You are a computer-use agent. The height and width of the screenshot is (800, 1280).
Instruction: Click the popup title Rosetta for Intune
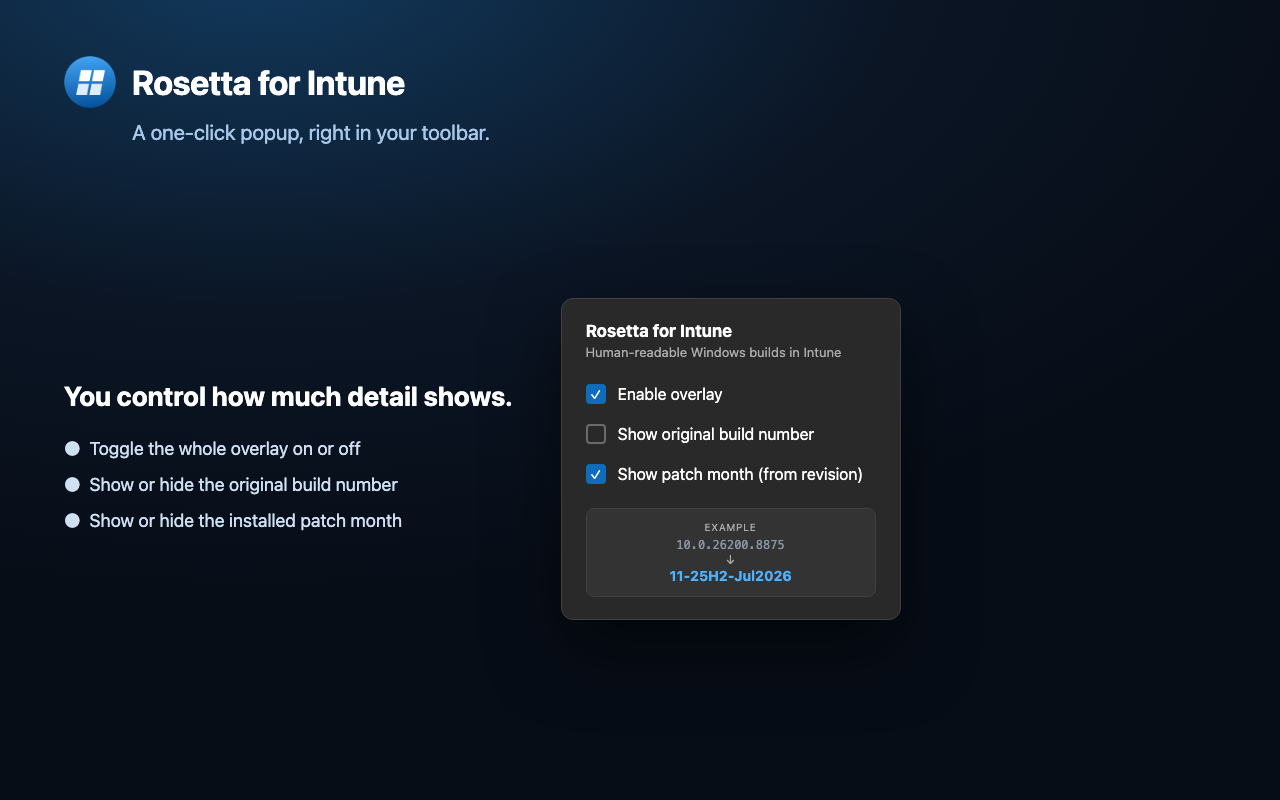[659, 331]
